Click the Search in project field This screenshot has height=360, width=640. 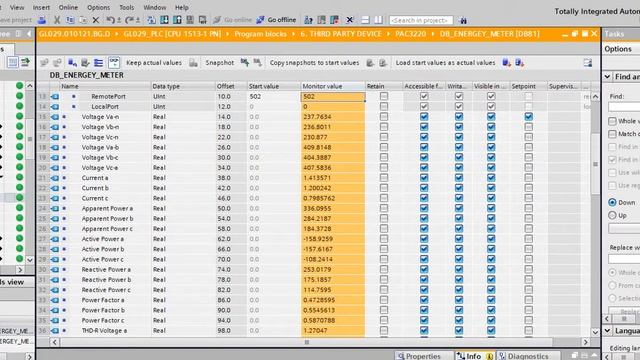[421, 20]
